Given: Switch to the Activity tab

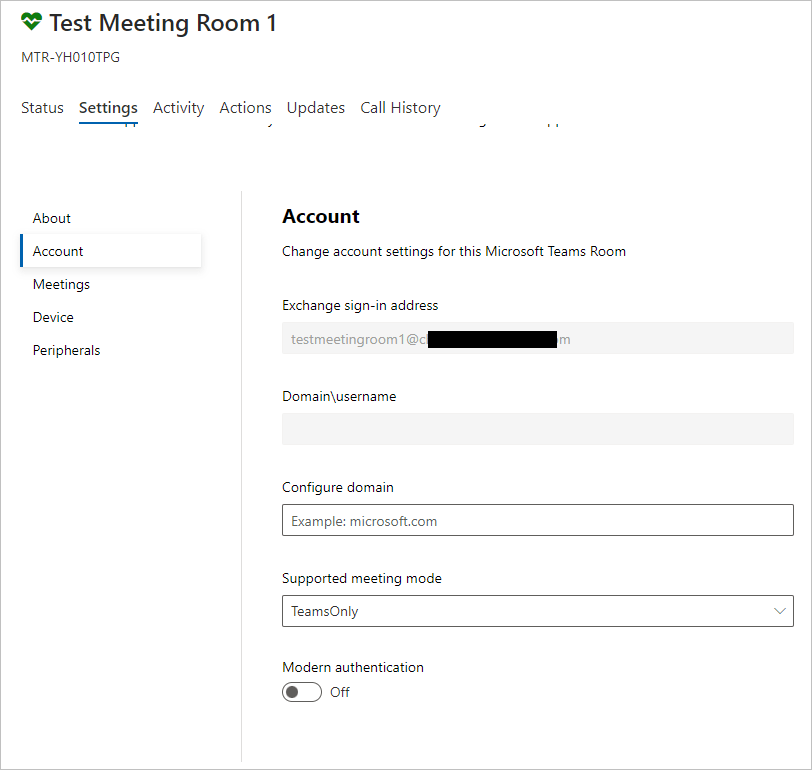Looking at the screenshot, I should pyautogui.click(x=179, y=108).
